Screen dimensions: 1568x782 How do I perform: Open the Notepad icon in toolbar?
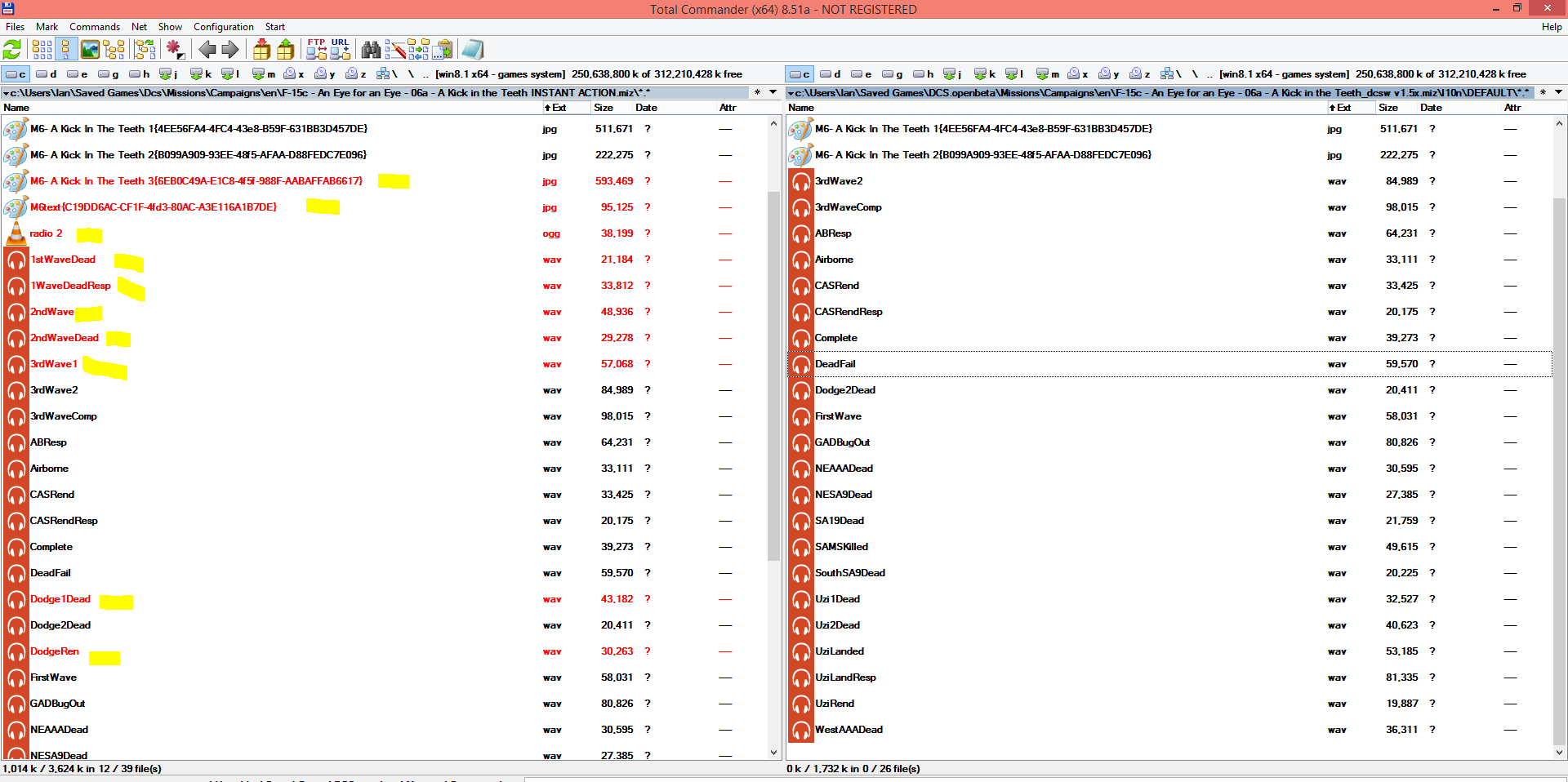coord(473,50)
